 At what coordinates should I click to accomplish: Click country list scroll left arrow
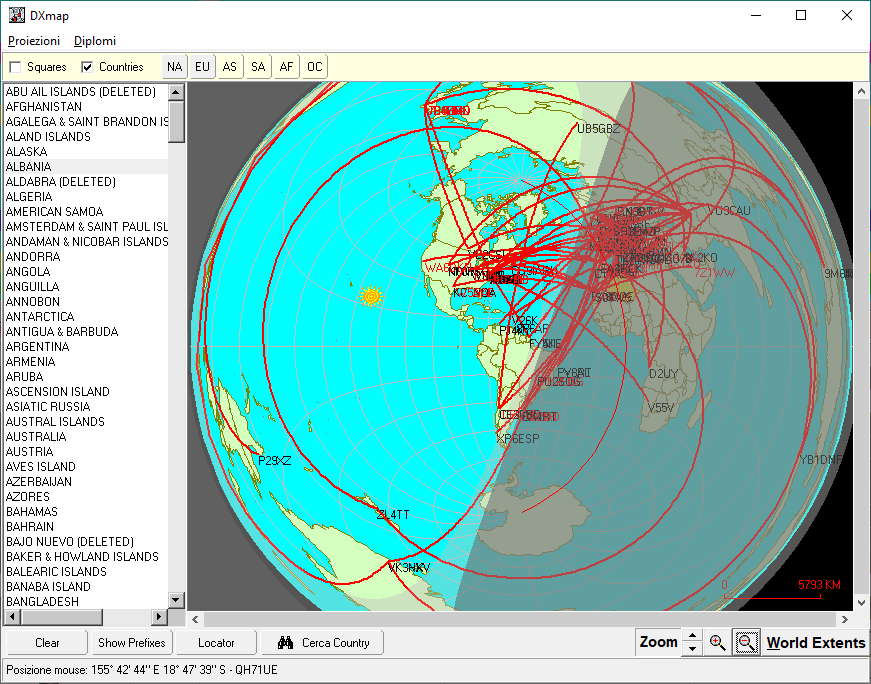(13, 617)
